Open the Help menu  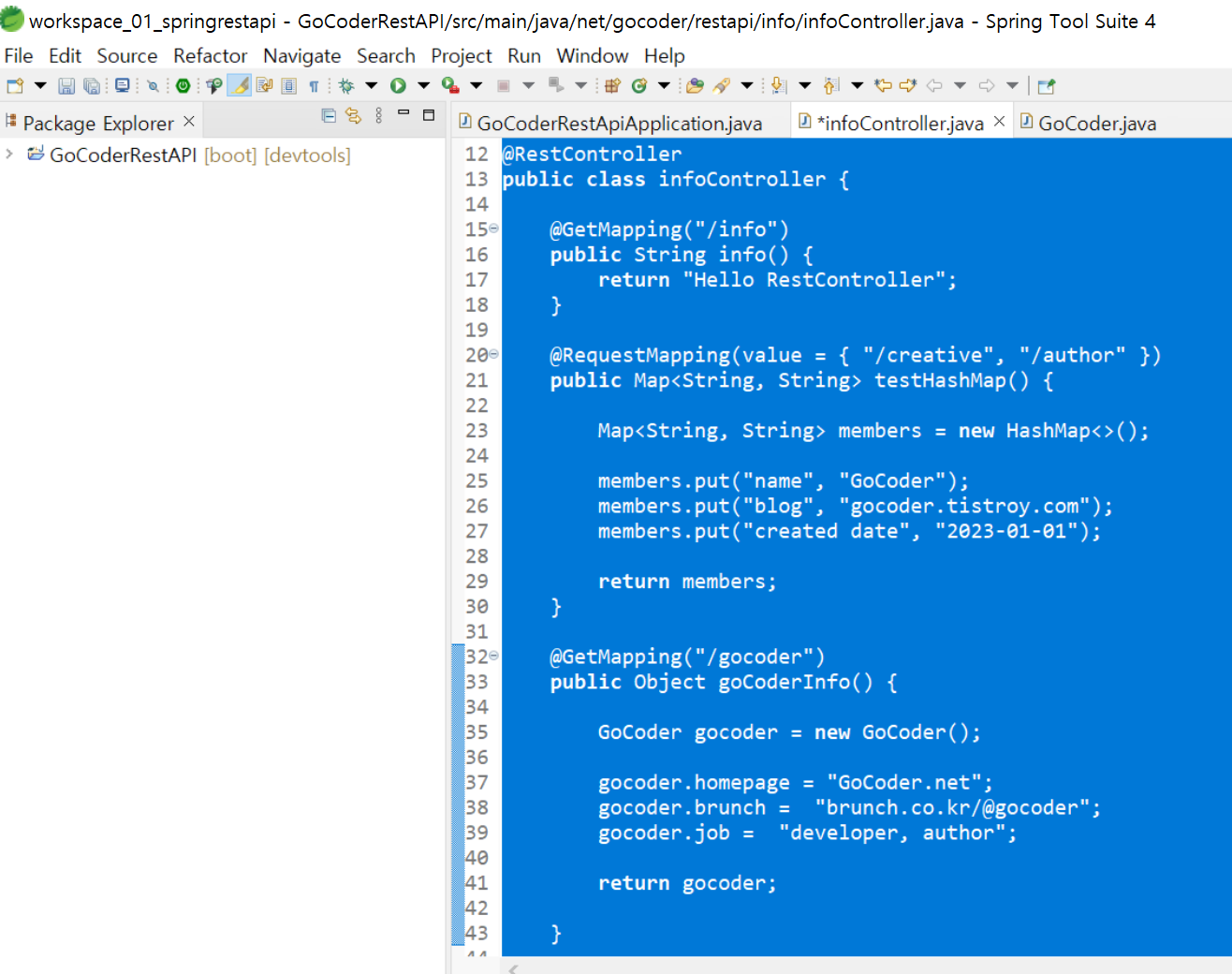pyautogui.click(x=665, y=56)
